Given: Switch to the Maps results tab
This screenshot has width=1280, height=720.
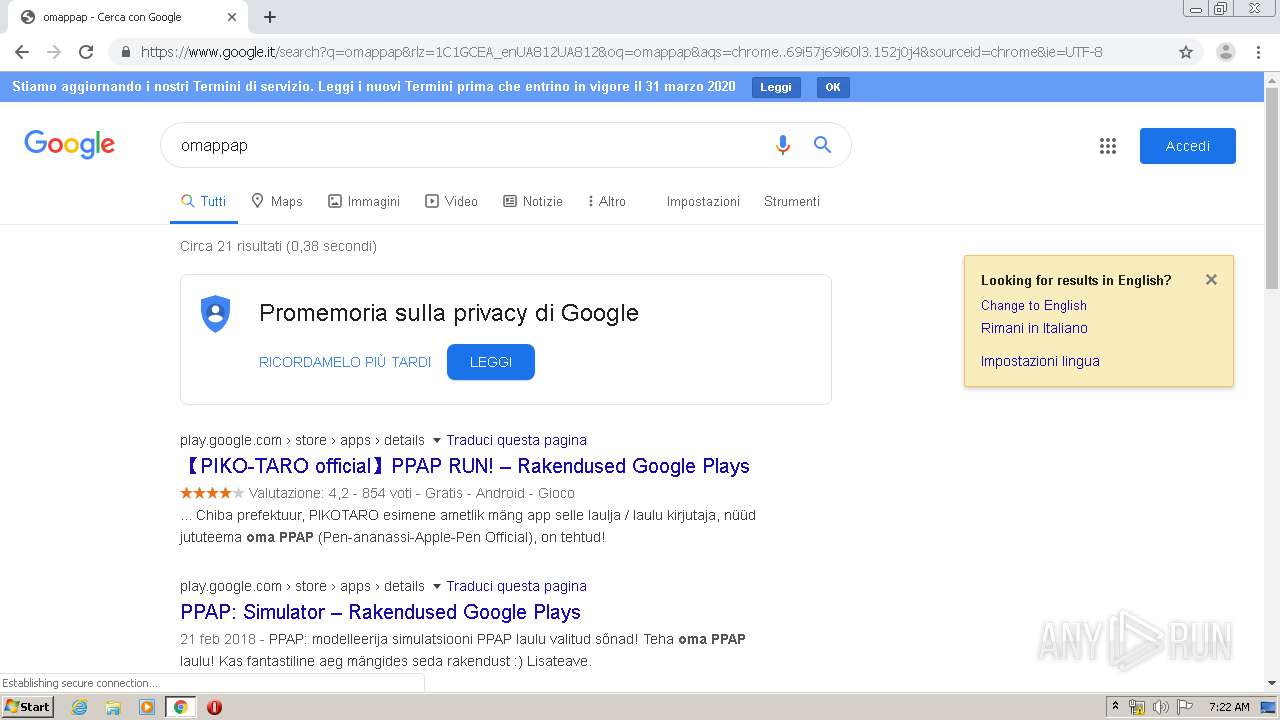Looking at the screenshot, I should 277,201.
